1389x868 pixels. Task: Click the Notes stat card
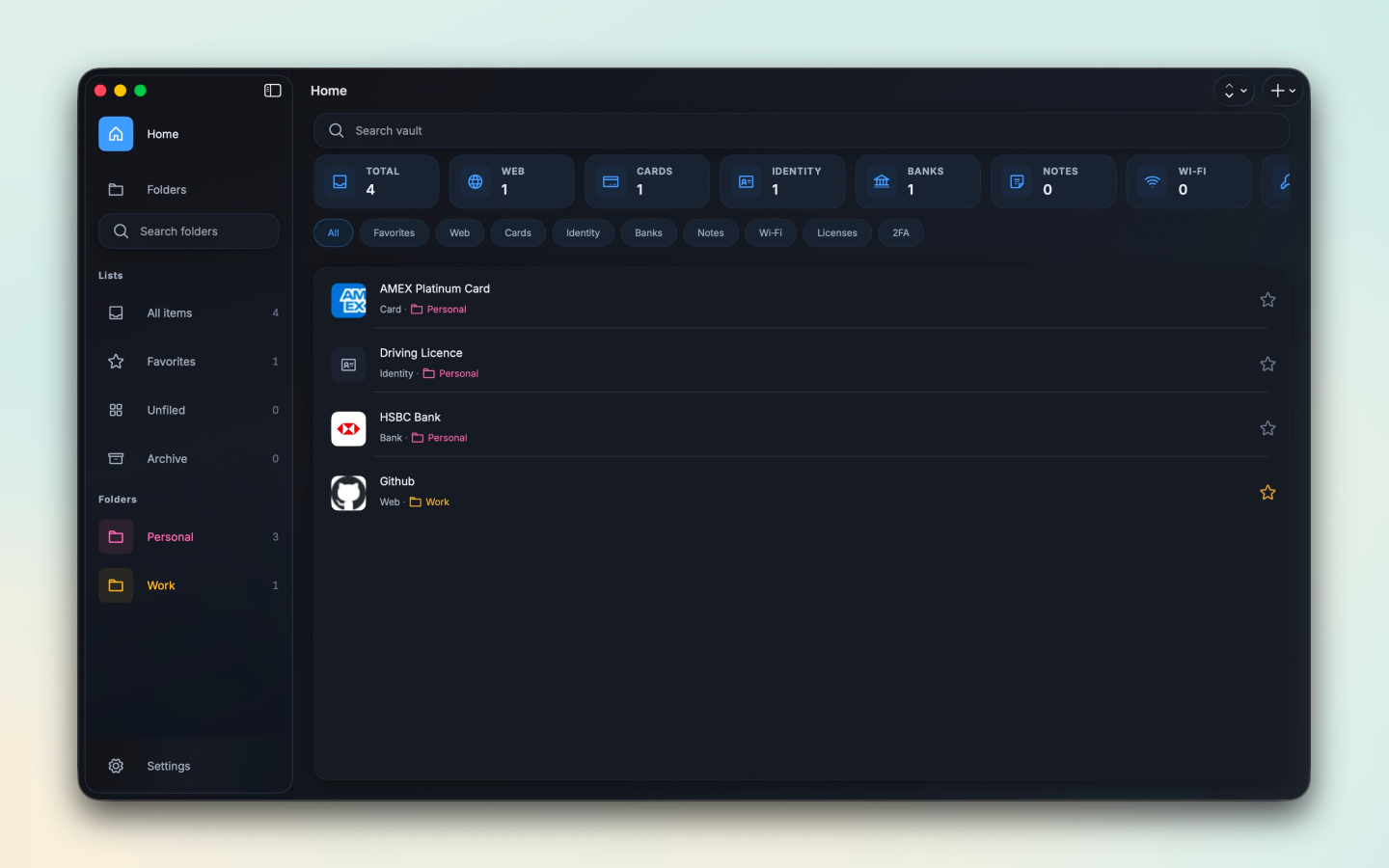(x=1053, y=181)
